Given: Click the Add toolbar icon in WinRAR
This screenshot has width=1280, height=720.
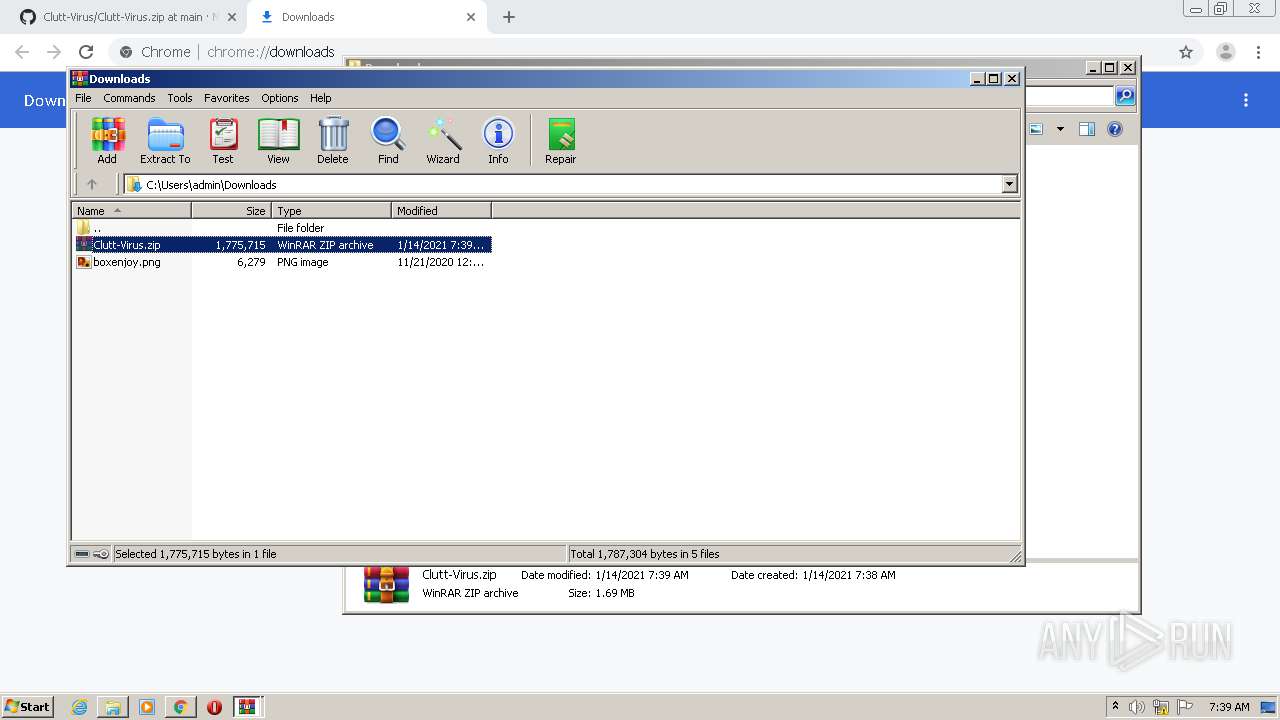Looking at the screenshot, I should pos(107,141).
